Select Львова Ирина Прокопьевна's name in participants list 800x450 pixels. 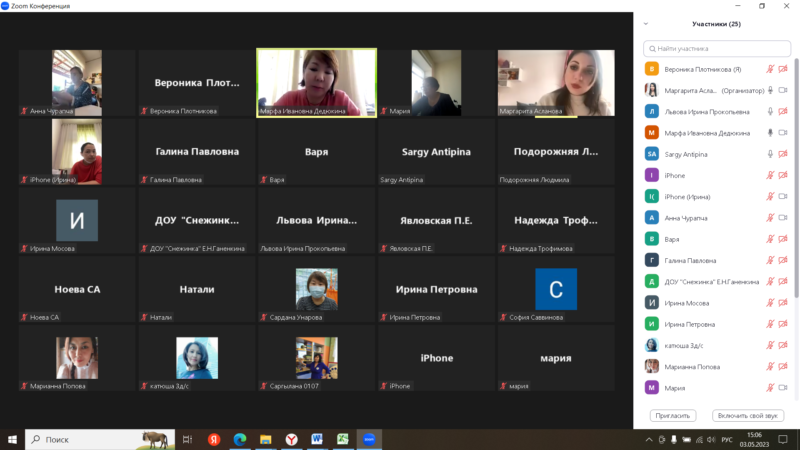tap(707, 112)
